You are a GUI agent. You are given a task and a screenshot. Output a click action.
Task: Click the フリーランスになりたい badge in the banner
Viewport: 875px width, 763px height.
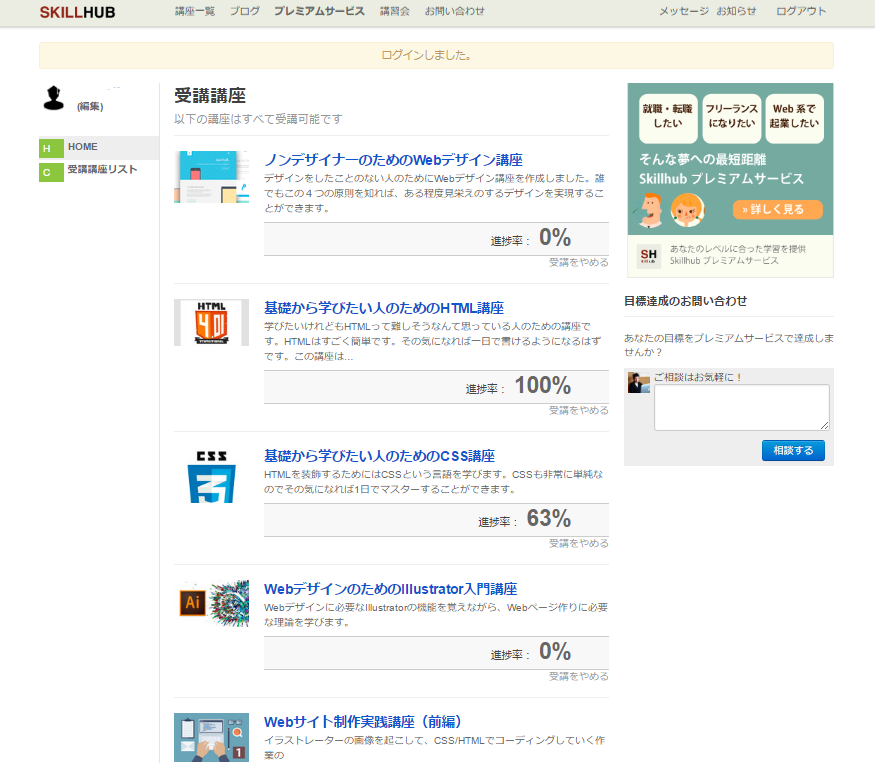[732, 118]
